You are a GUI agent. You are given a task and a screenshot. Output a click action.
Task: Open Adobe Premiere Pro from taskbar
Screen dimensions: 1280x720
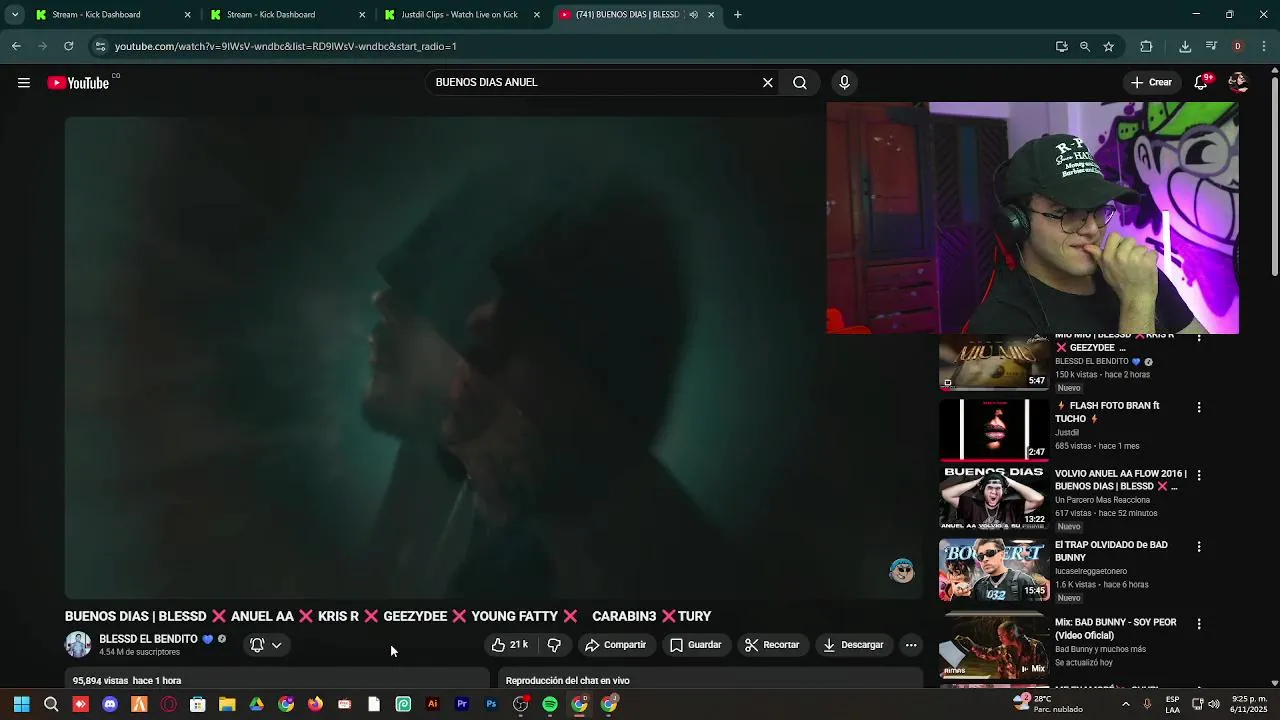pyautogui.click(x=462, y=704)
